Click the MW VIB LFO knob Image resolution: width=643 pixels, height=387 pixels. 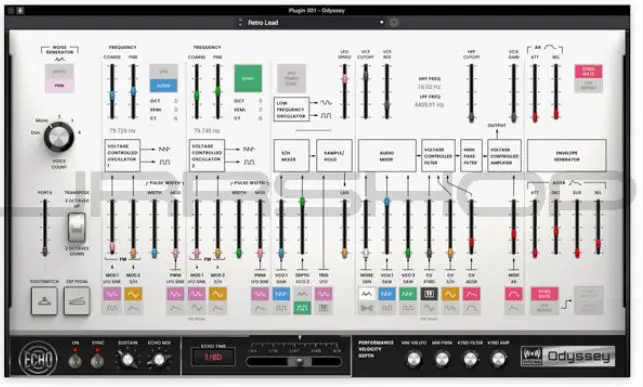414,359
